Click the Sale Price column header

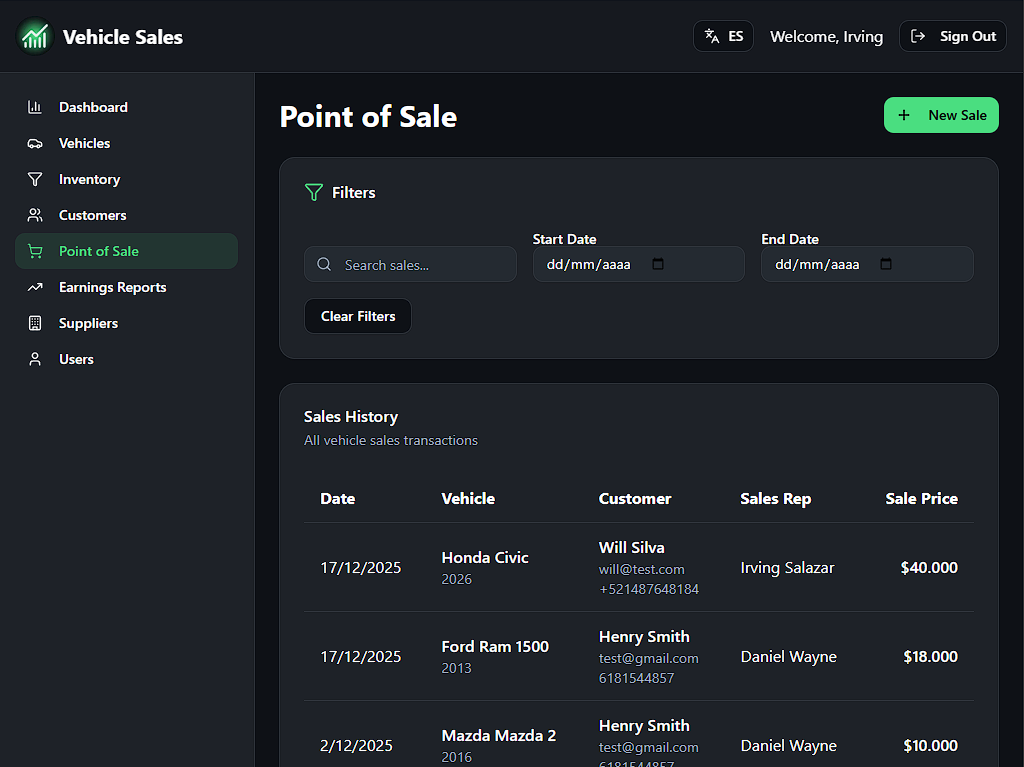click(921, 498)
